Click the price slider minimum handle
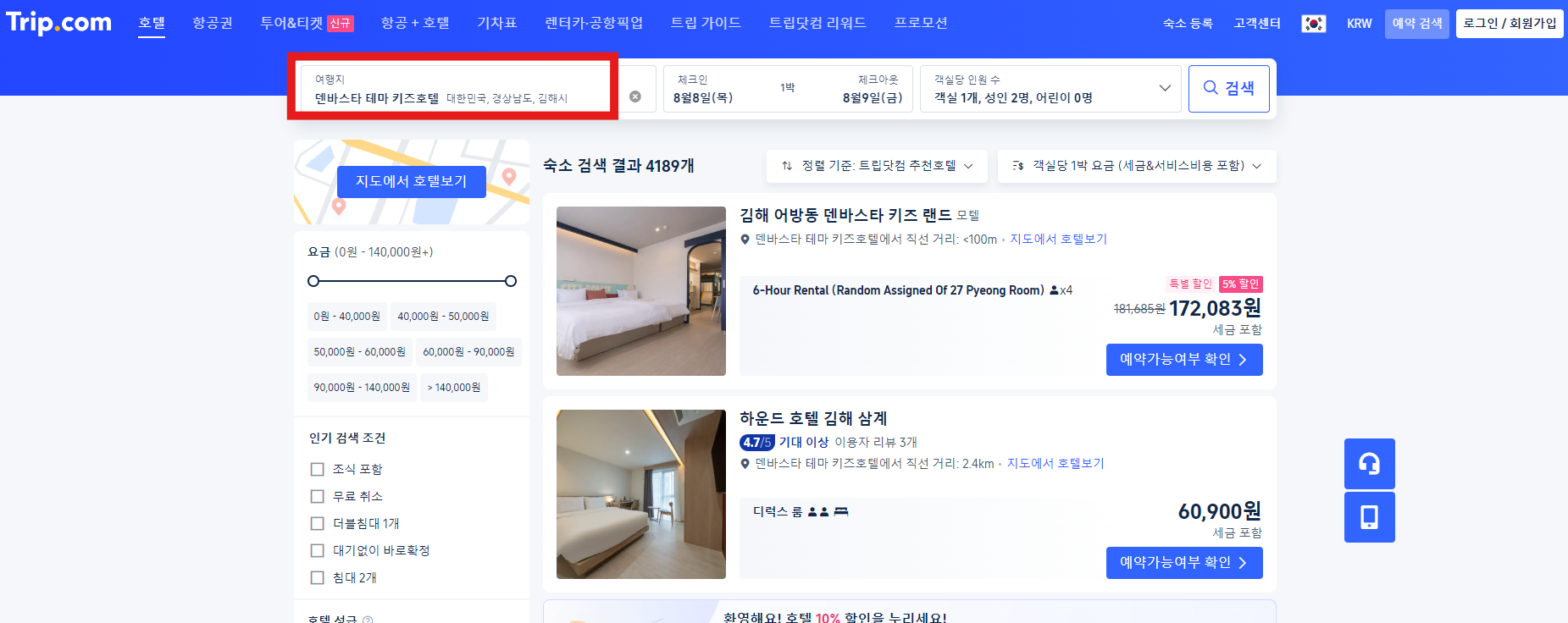 [x=313, y=281]
